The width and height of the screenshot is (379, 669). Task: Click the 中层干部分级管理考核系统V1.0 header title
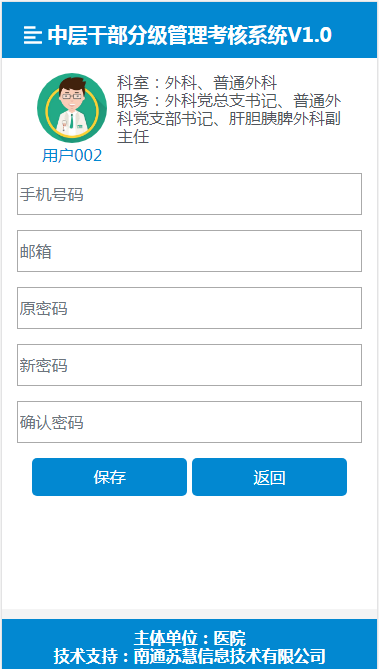pyautogui.click(x=190, y=35)
